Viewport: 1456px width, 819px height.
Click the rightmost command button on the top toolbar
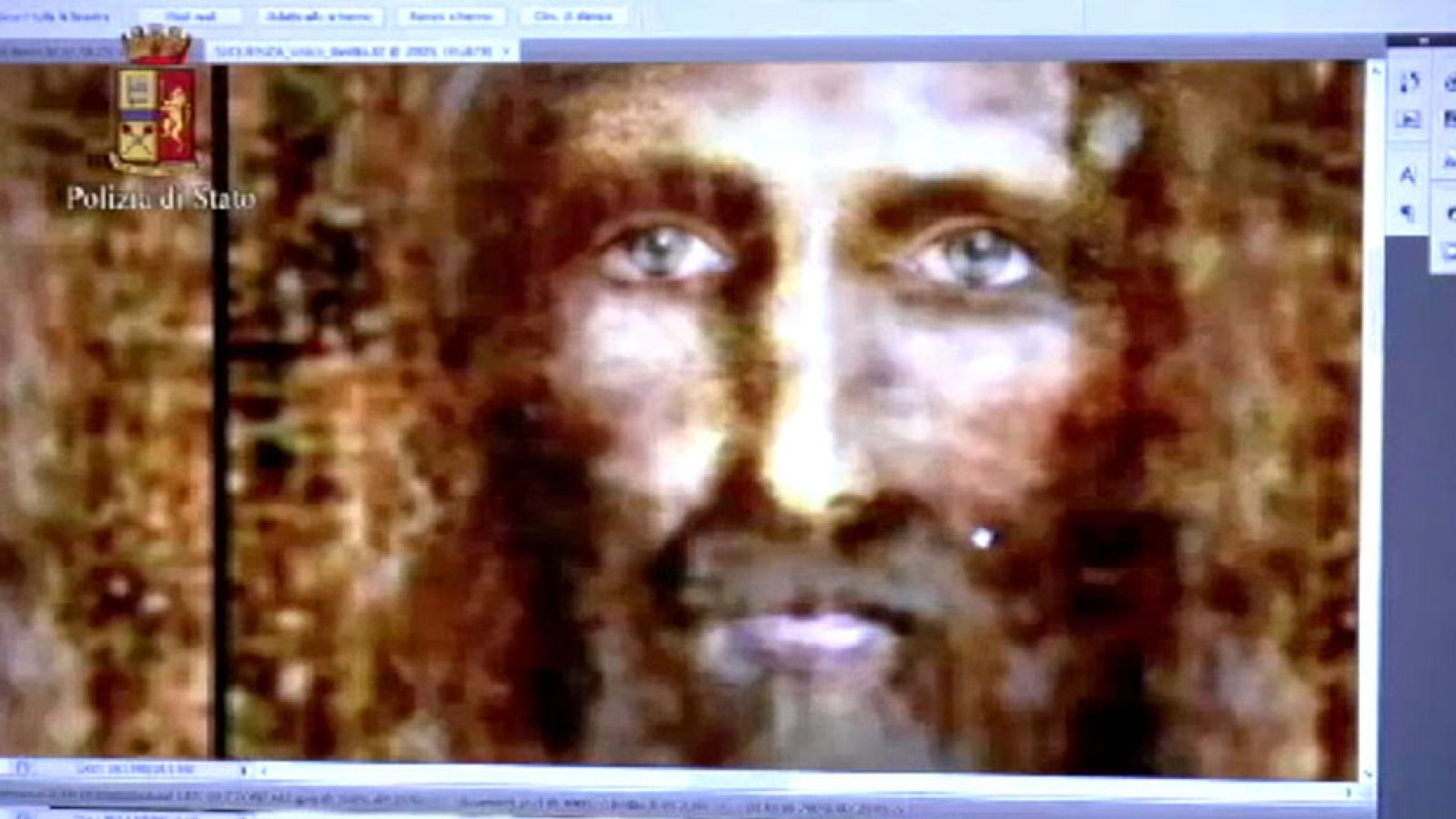tap(571, 15)
